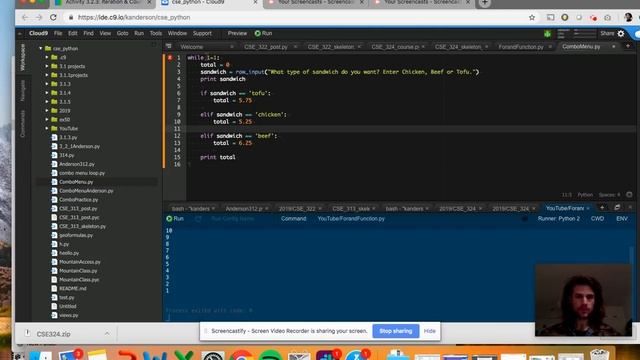Click the Hide link in sharing bar
This screenshot has height=360, width=640.
[429, 331]
